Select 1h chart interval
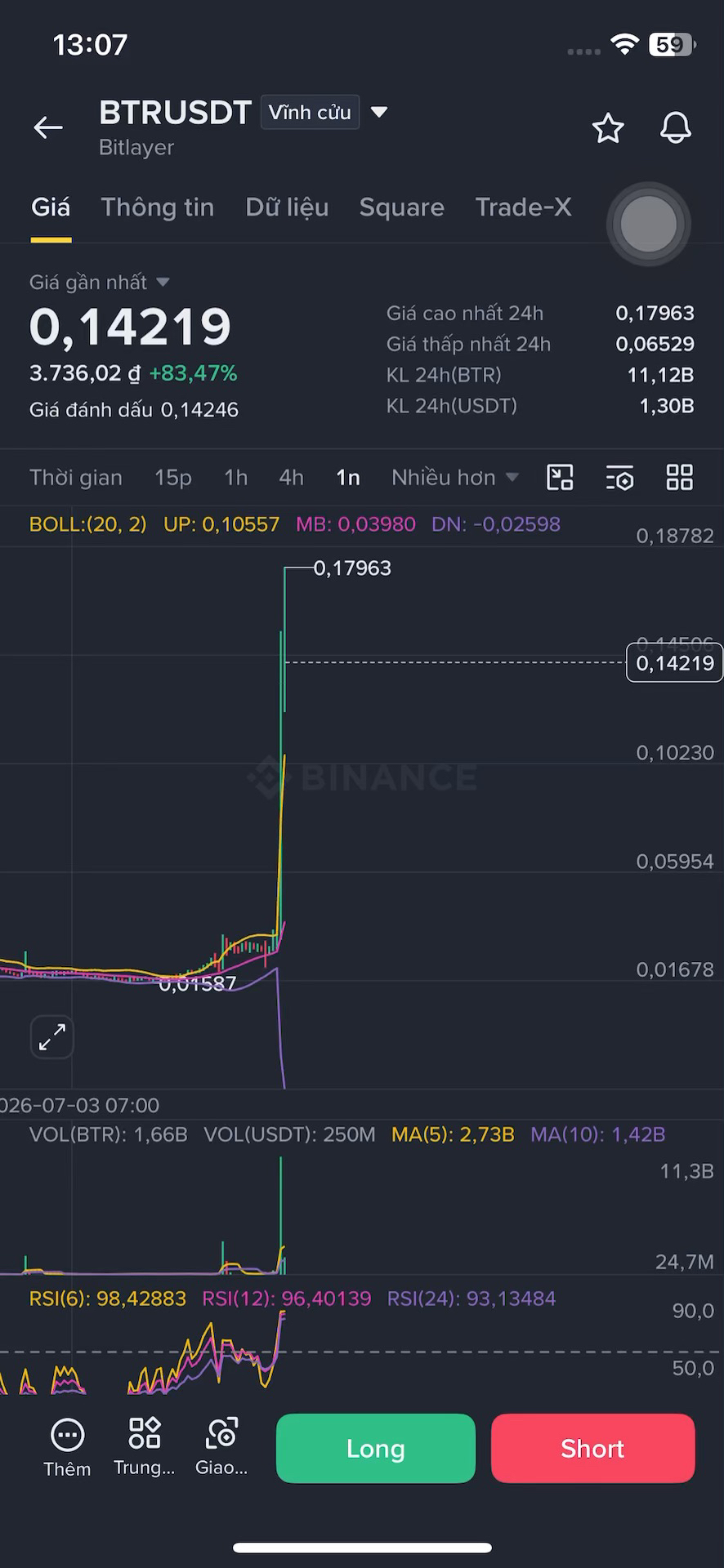724x1568 pixels. [x=236, y=478]
